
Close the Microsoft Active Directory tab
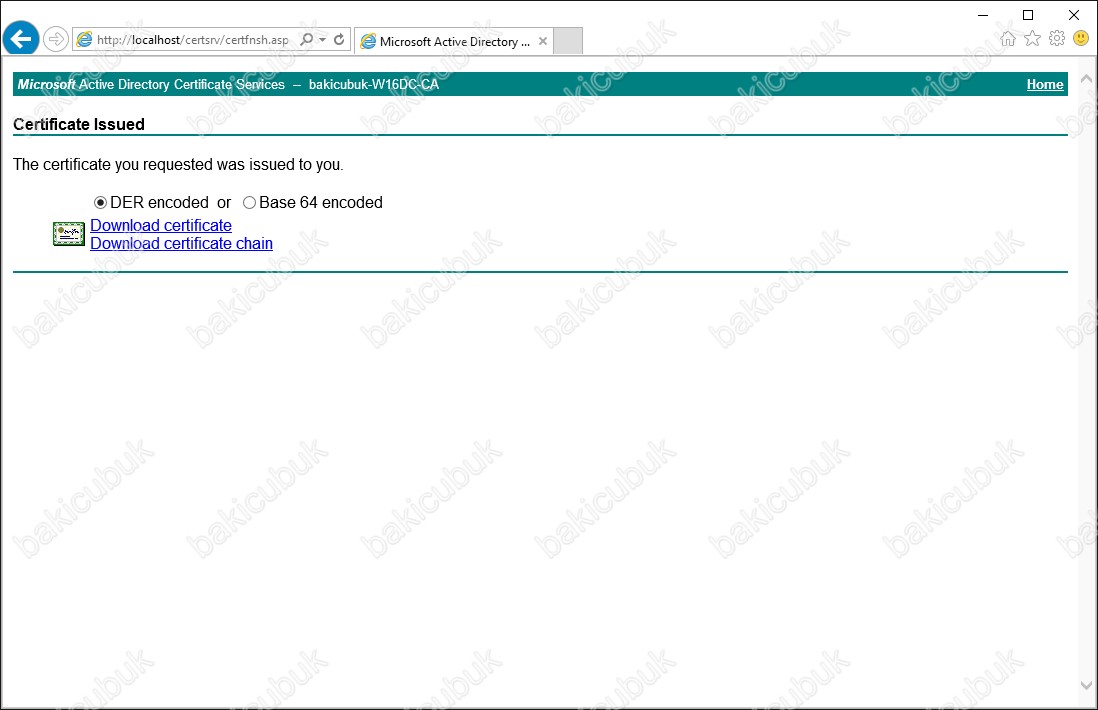(543, 41)
